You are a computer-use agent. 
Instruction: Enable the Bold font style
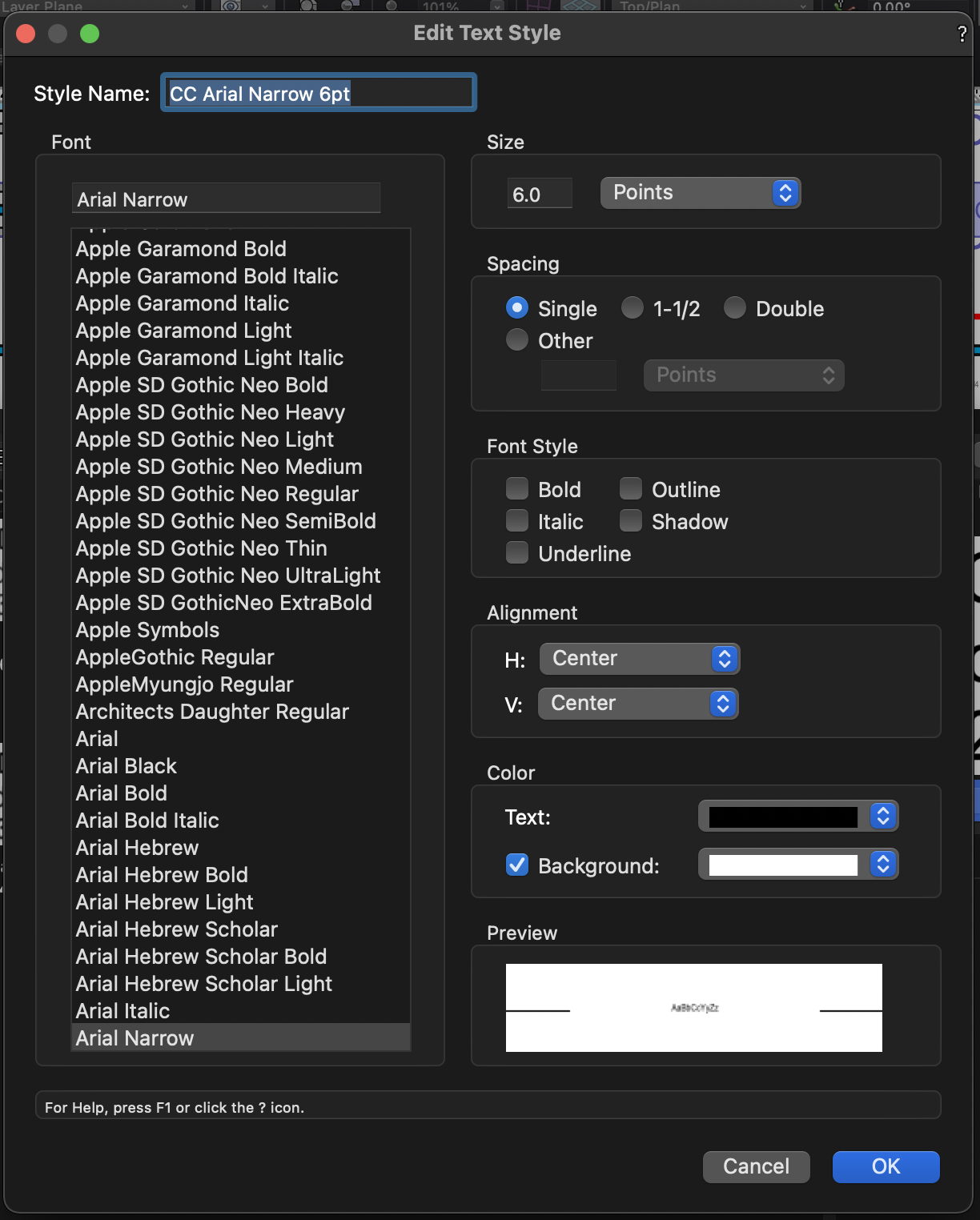(x=516, y=488)
